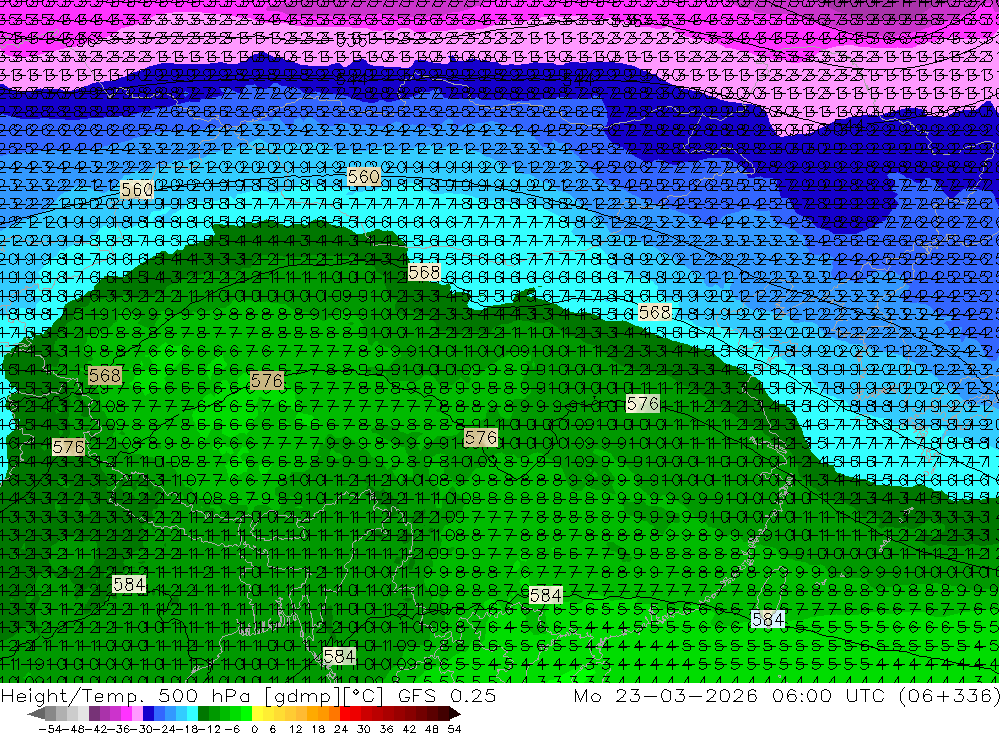Click the dark blue legend swatch above -30
Screen dimensions: 1000x733
click(148, 714)
